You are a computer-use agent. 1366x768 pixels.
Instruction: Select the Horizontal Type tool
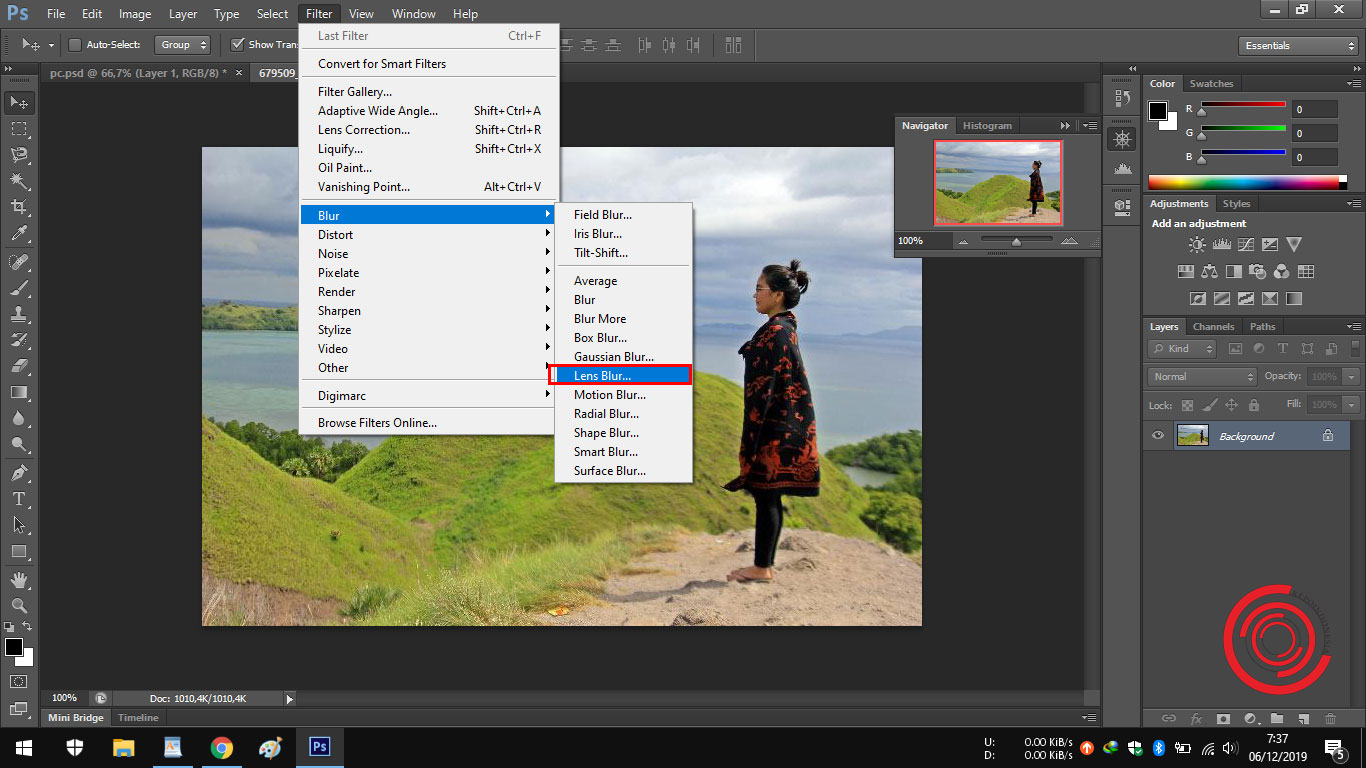click(18, 498)
